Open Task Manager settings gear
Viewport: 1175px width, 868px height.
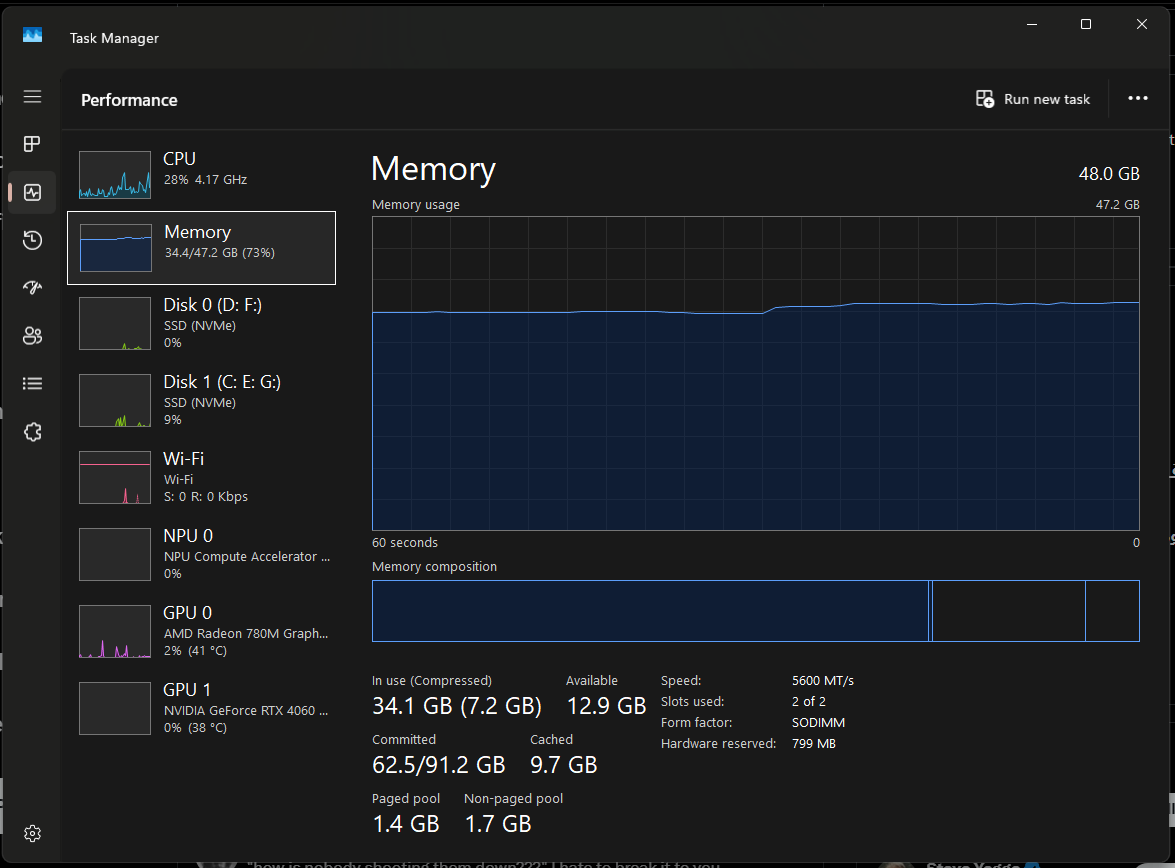point(32,833)
